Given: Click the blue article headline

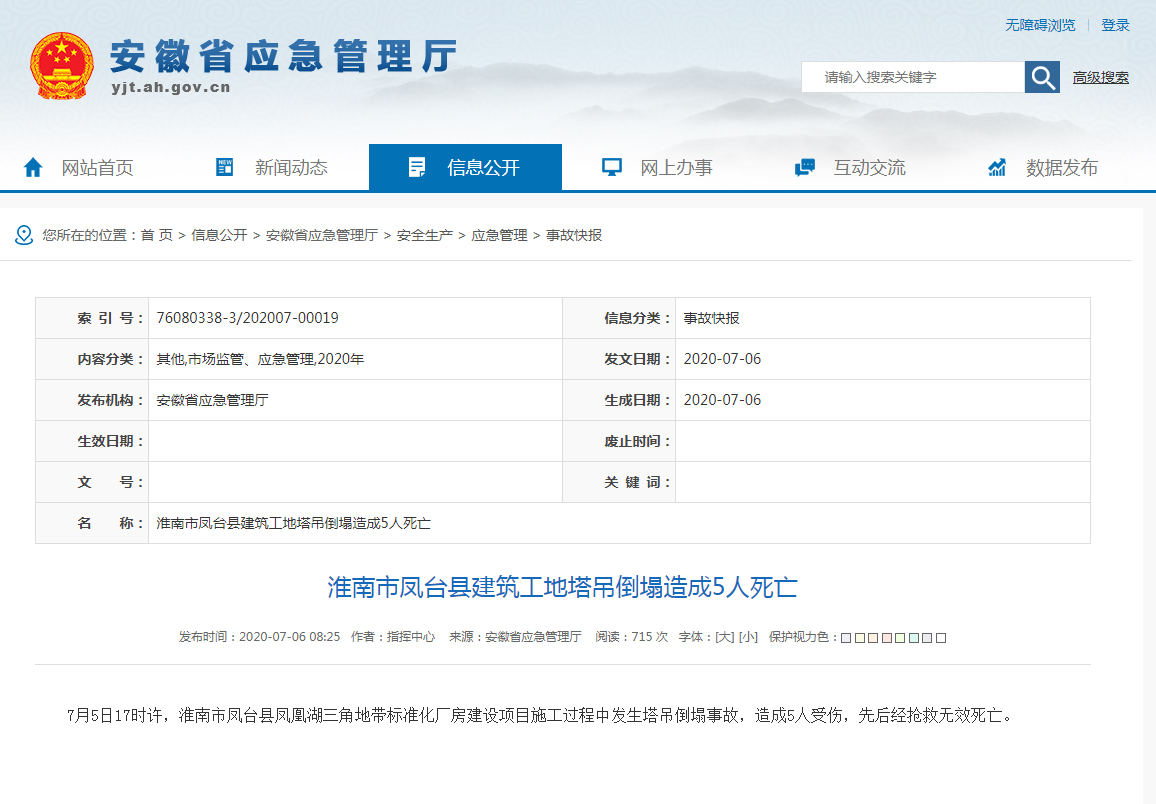Looking at the screenshot, I should 563,587.
